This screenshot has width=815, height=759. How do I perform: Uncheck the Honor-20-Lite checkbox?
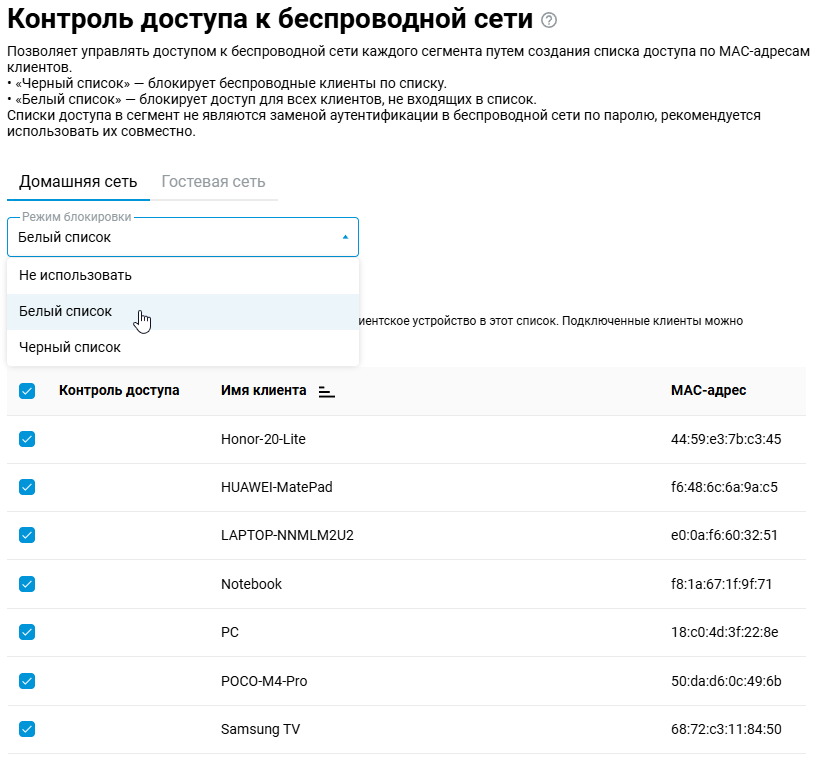tap(27, 439)
